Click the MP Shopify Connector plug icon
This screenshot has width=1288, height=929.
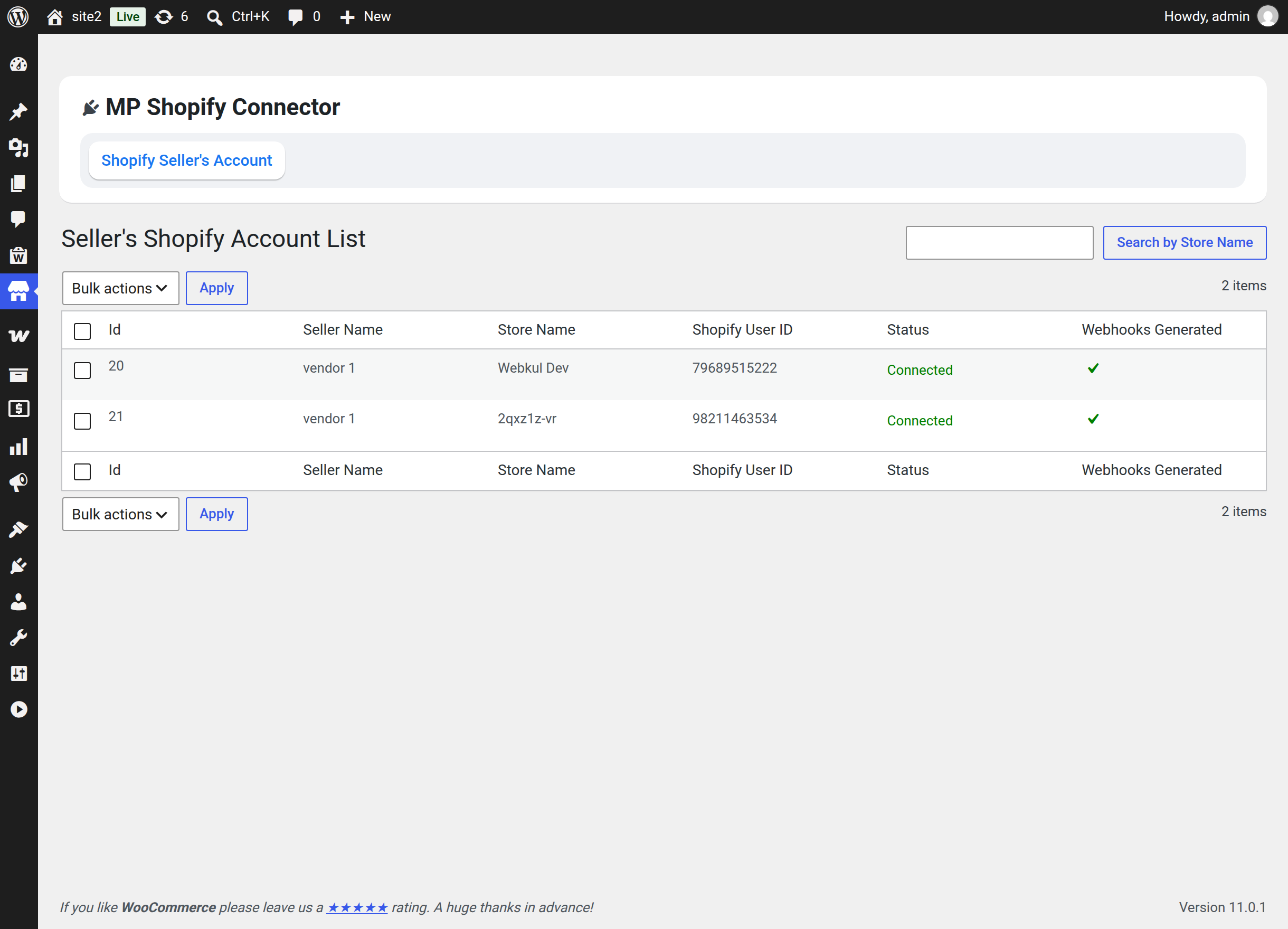coord(90,107)
